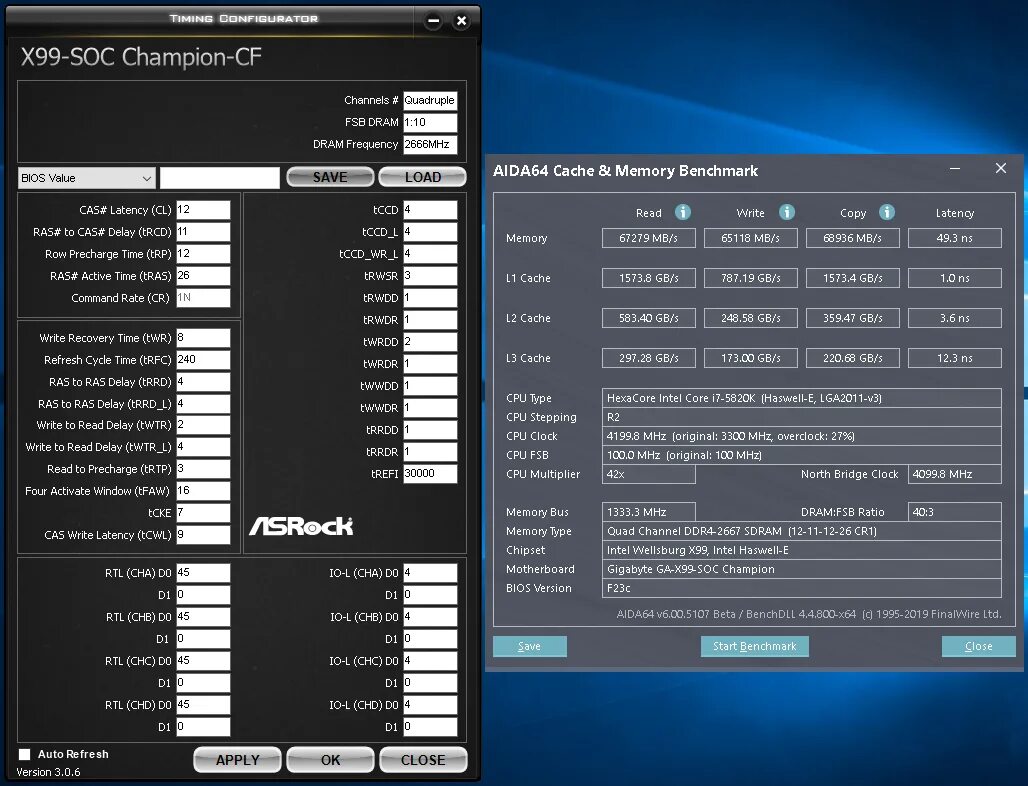Click the L2 Cache Write value 248.58 GB/s
Image resolution: width=1028 pixels, height=786 pixels.
[x=751, y=318]
